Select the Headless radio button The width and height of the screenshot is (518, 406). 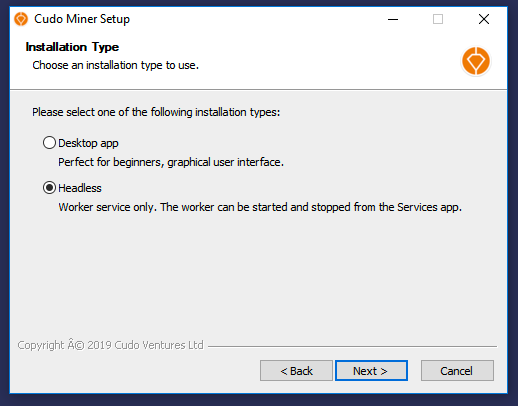coord(49,188)
